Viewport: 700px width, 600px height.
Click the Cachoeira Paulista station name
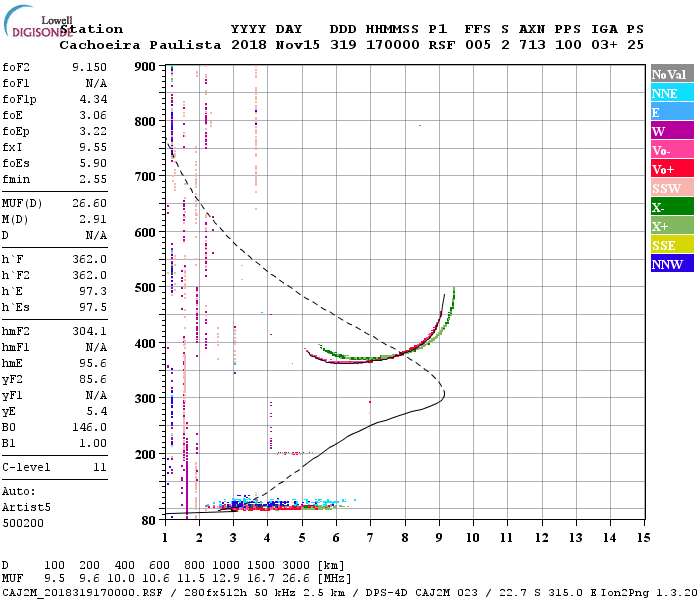(x=140, y=45)
